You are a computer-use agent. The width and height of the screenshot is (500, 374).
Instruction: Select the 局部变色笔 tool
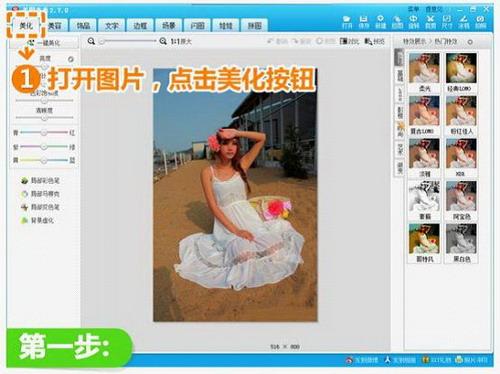40,207
